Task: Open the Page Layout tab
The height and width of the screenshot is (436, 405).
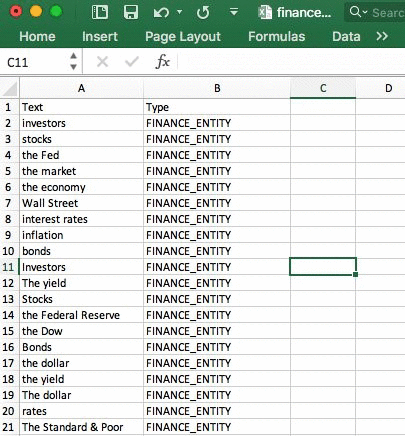Action: [x=183, y=37]
